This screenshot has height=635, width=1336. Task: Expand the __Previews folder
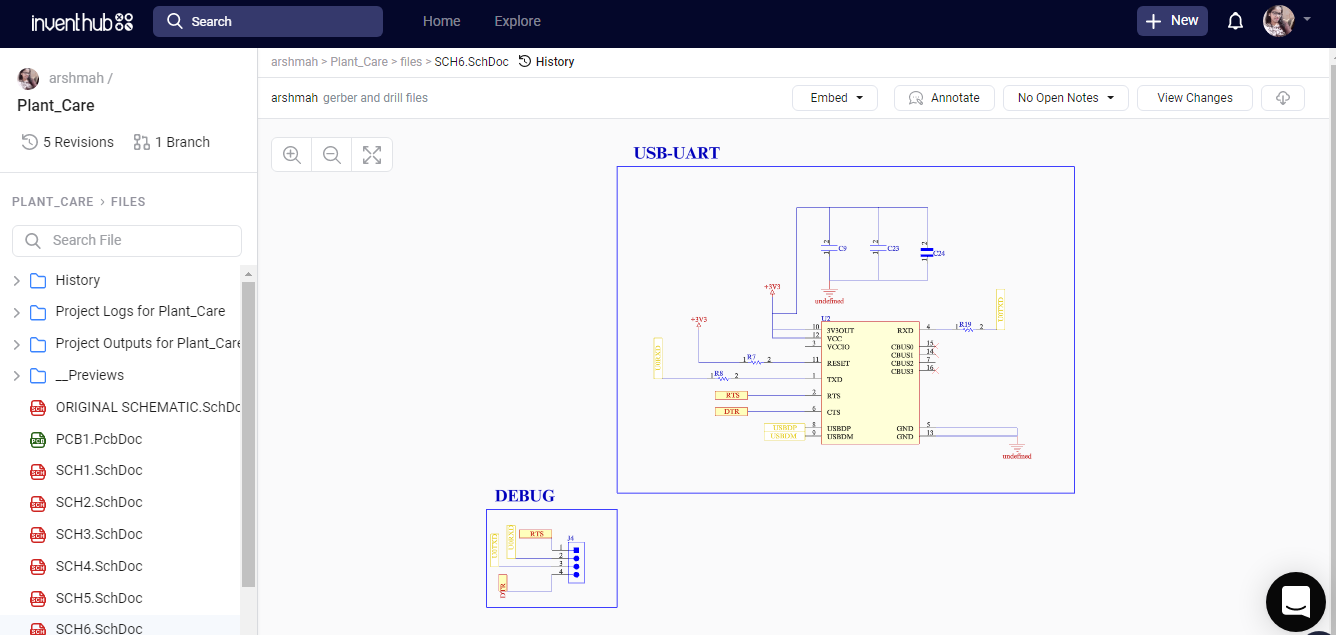point(16,376)
